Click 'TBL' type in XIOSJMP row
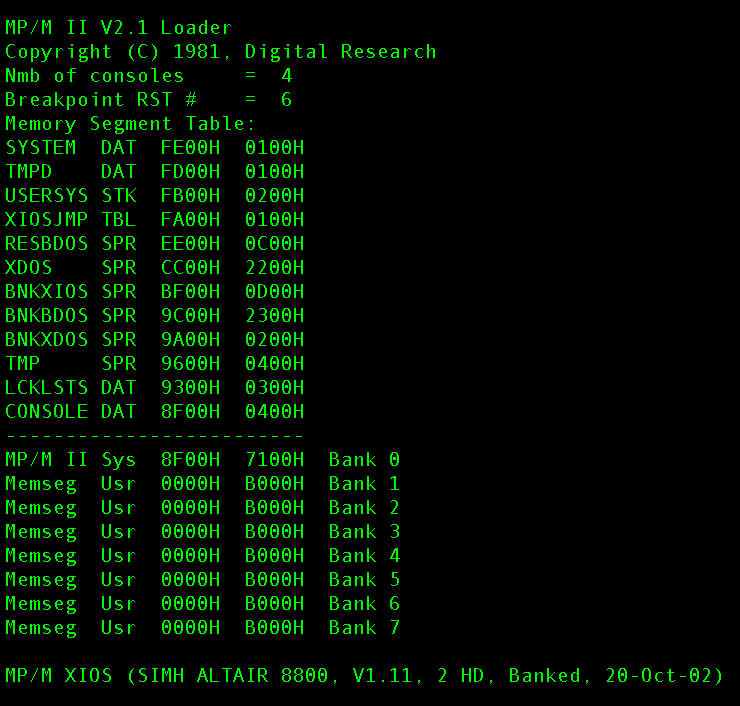This screenshot has width=740, height=706. click(x=119, y=220)
